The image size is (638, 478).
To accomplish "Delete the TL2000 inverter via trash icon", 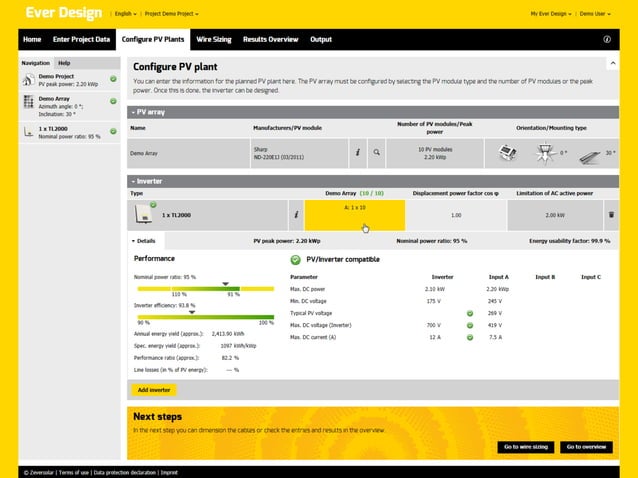I will click(x=611, y=214).
